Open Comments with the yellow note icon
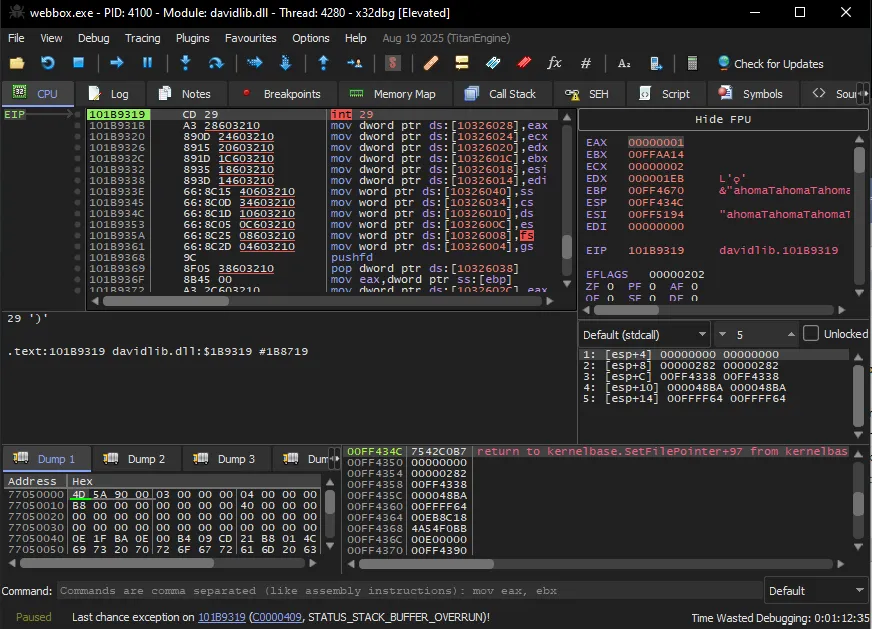The image size is (872, 629). (462, 63)
